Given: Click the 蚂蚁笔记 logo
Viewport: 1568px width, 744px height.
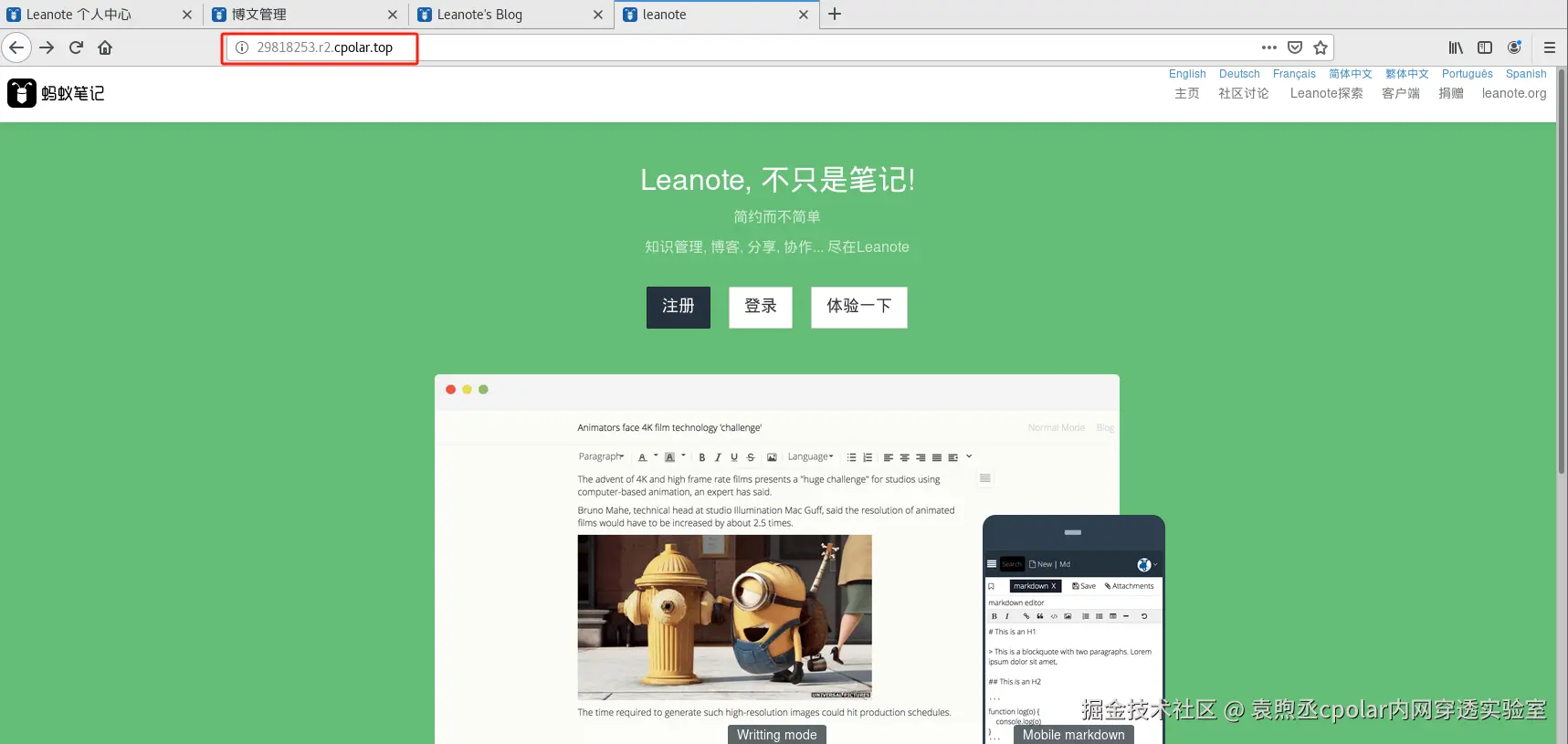Looking at the screenshot, I should point(56,93).
